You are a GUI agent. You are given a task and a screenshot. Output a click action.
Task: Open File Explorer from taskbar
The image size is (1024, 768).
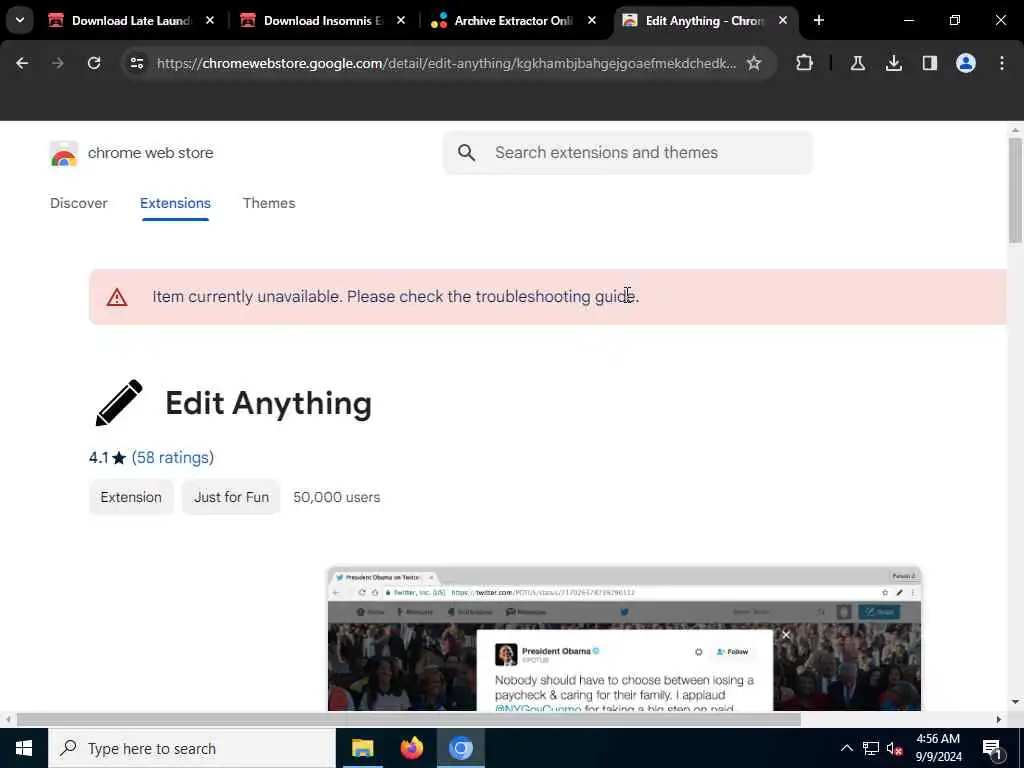coord(362,748)
